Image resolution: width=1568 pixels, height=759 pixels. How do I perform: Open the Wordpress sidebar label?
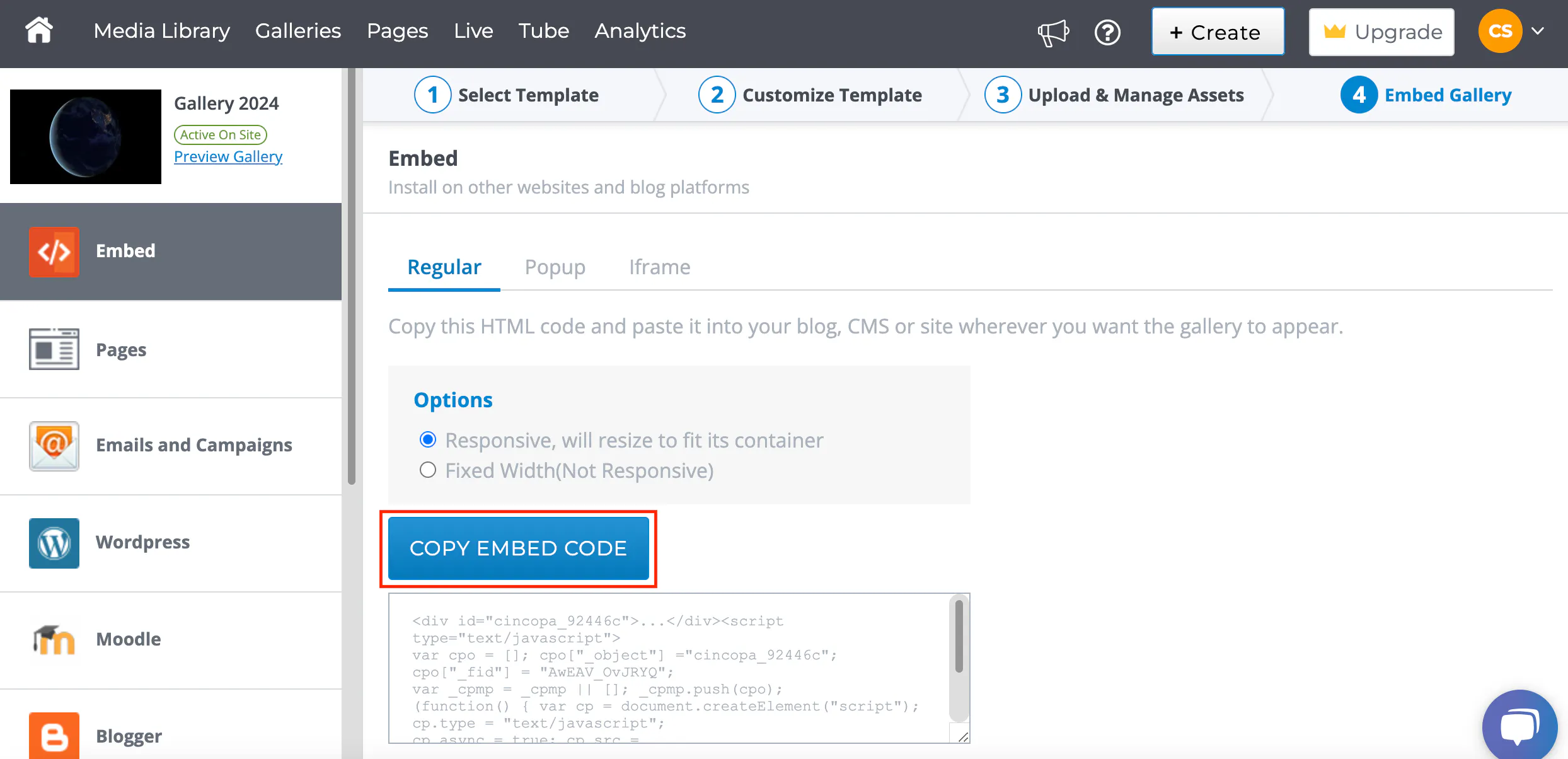142,542
